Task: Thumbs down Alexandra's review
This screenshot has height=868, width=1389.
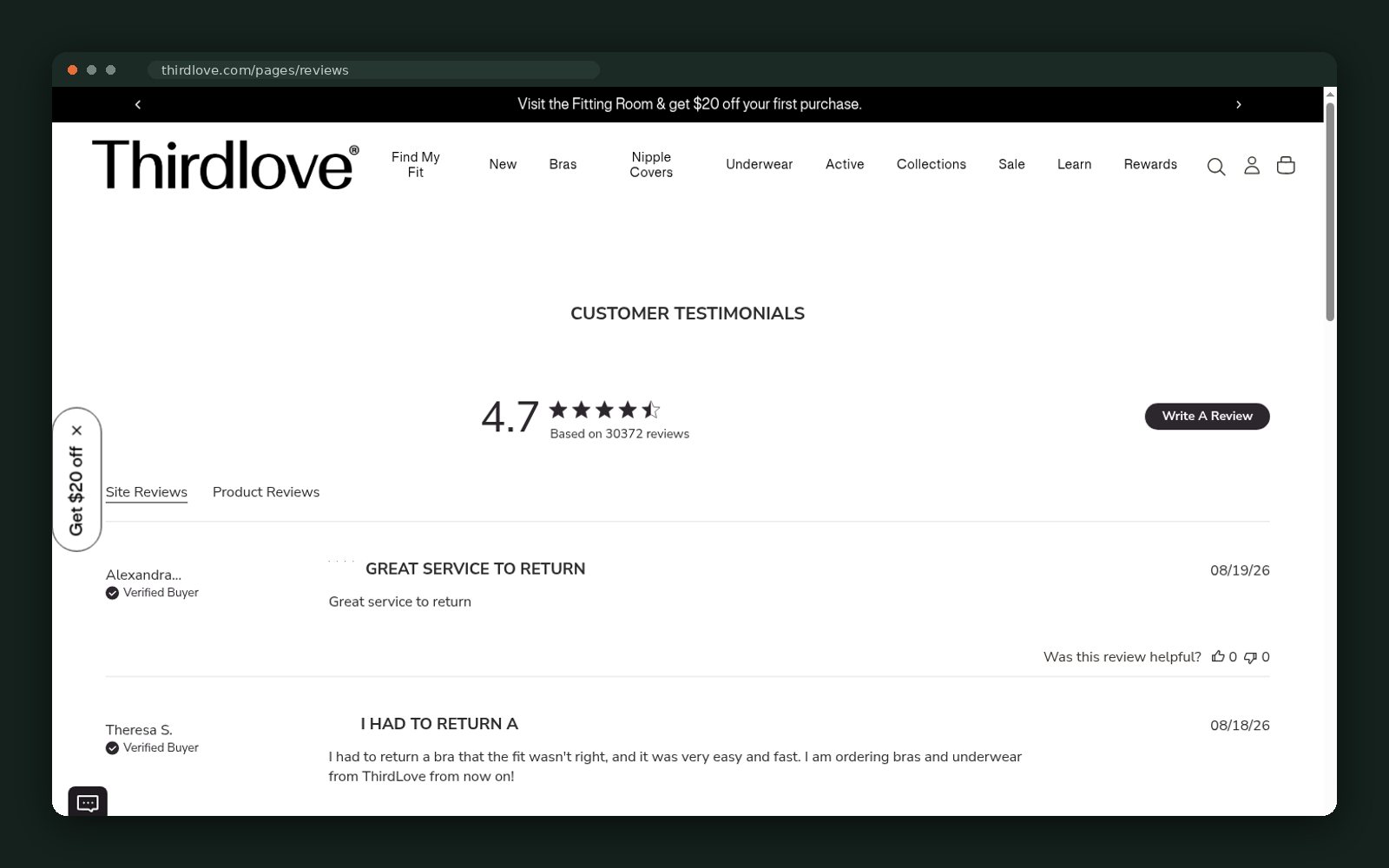Action: (1251, 657)
